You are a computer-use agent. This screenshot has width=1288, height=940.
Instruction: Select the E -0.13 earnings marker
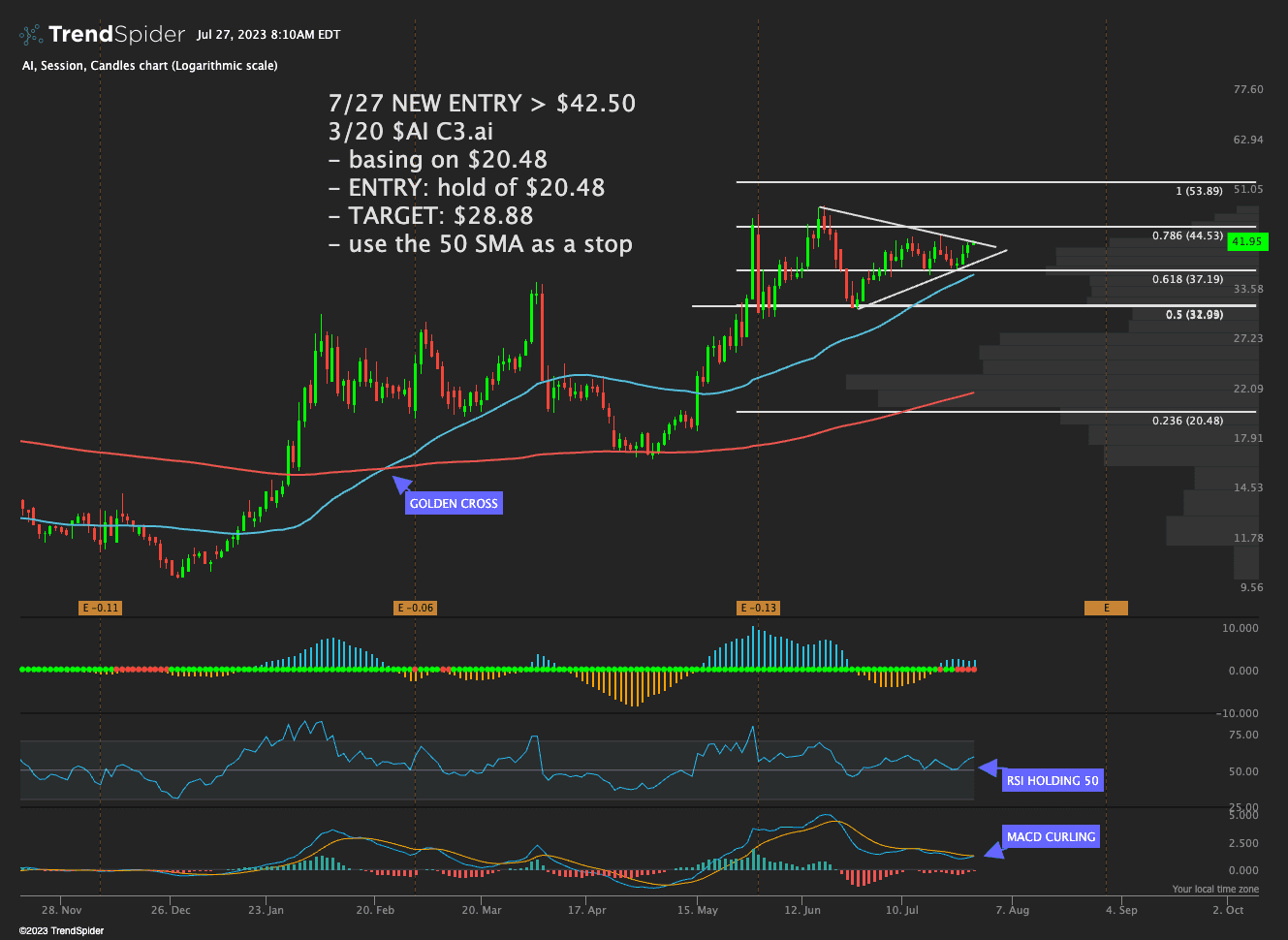coord(758,608)
